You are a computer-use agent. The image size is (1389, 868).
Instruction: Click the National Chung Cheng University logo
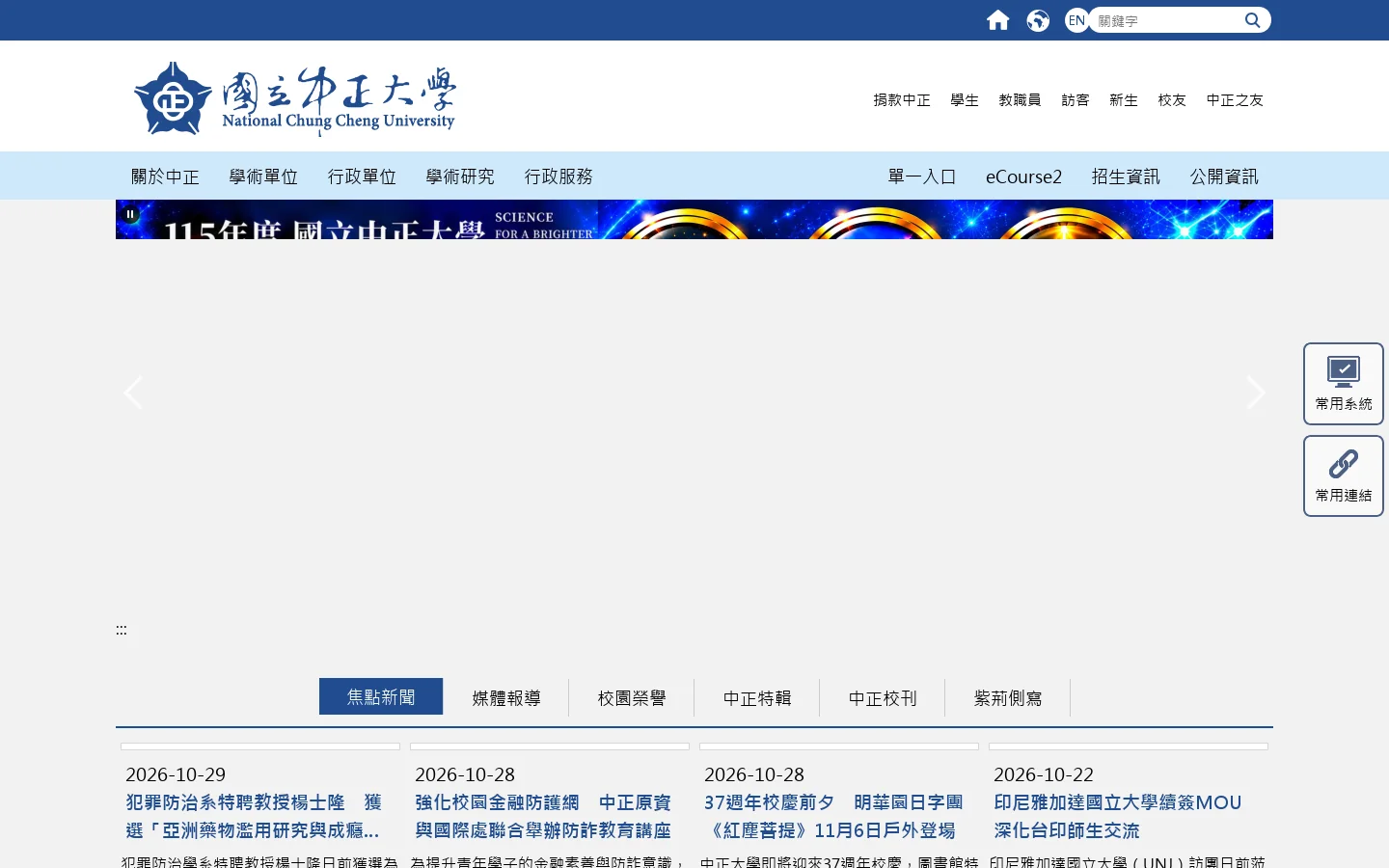[x=294, y=99]
